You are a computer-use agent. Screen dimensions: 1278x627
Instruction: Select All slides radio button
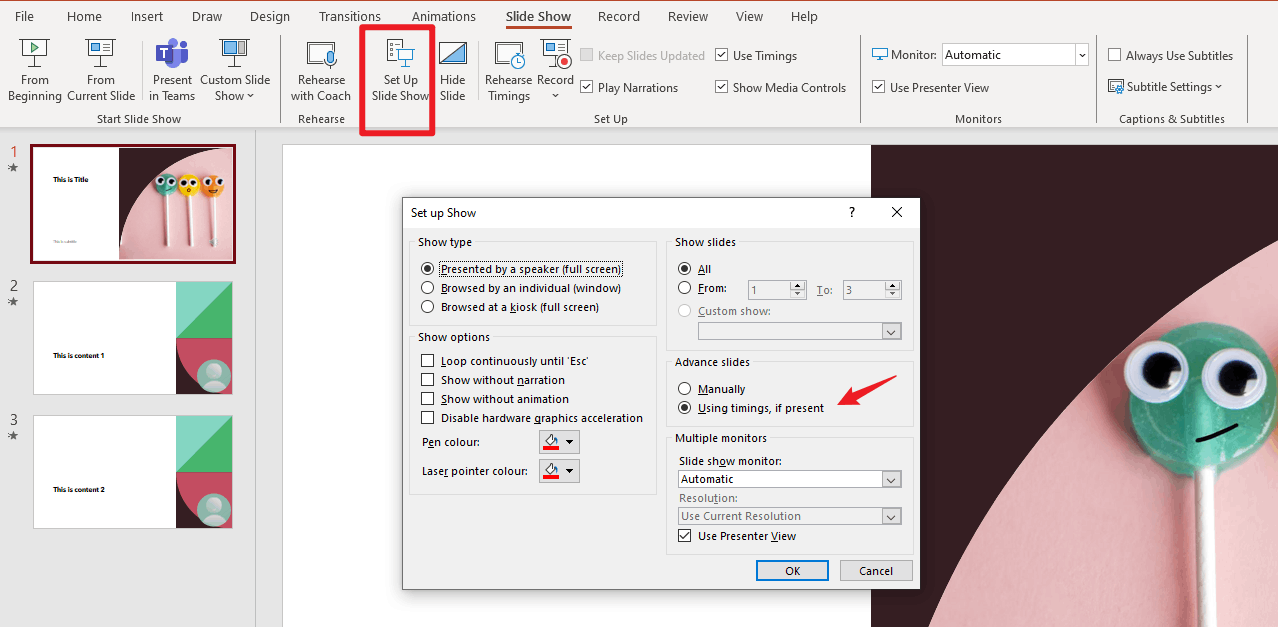coord(685,269)
